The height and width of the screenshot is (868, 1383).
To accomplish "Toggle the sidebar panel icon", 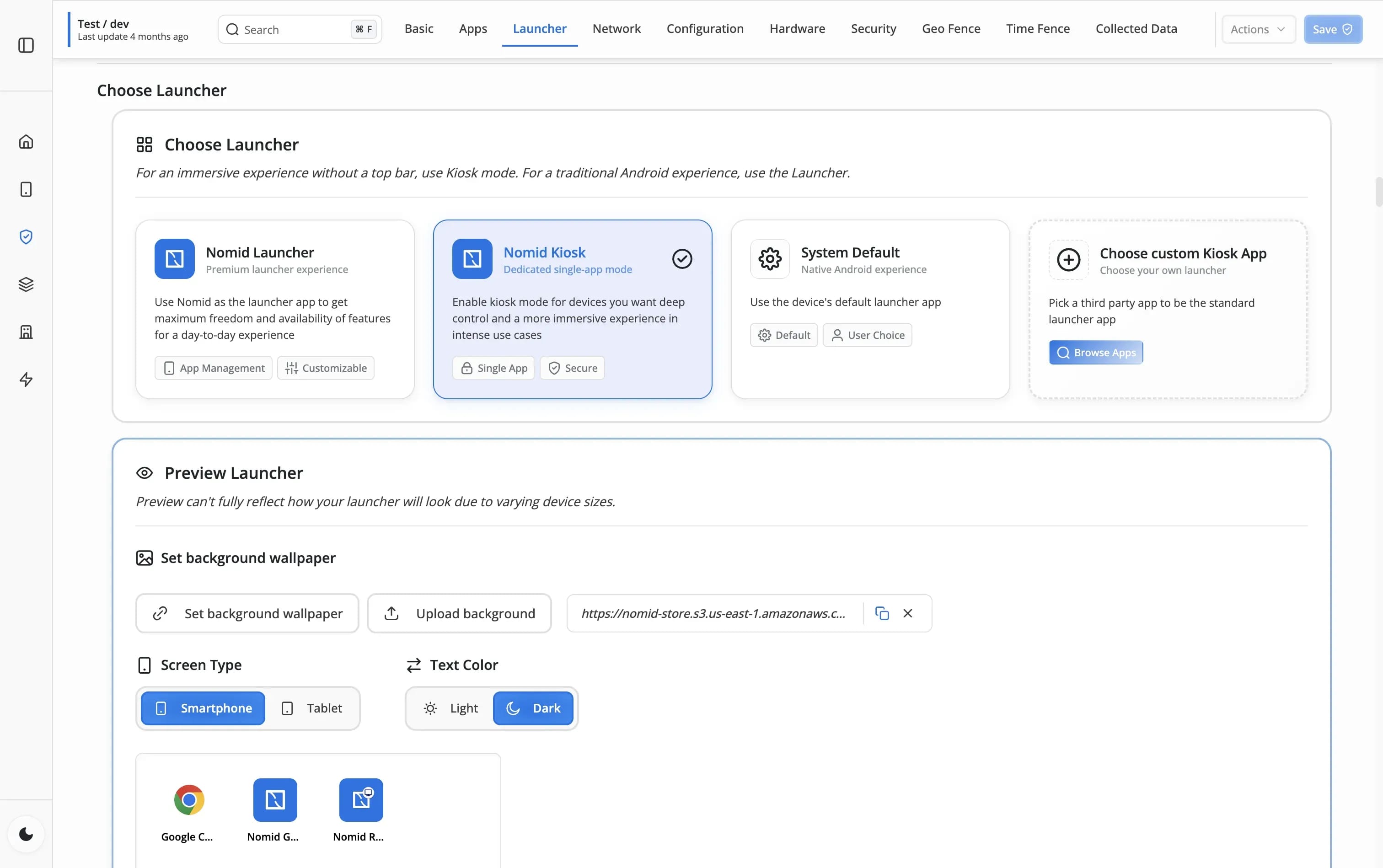I will coord(26,45).
